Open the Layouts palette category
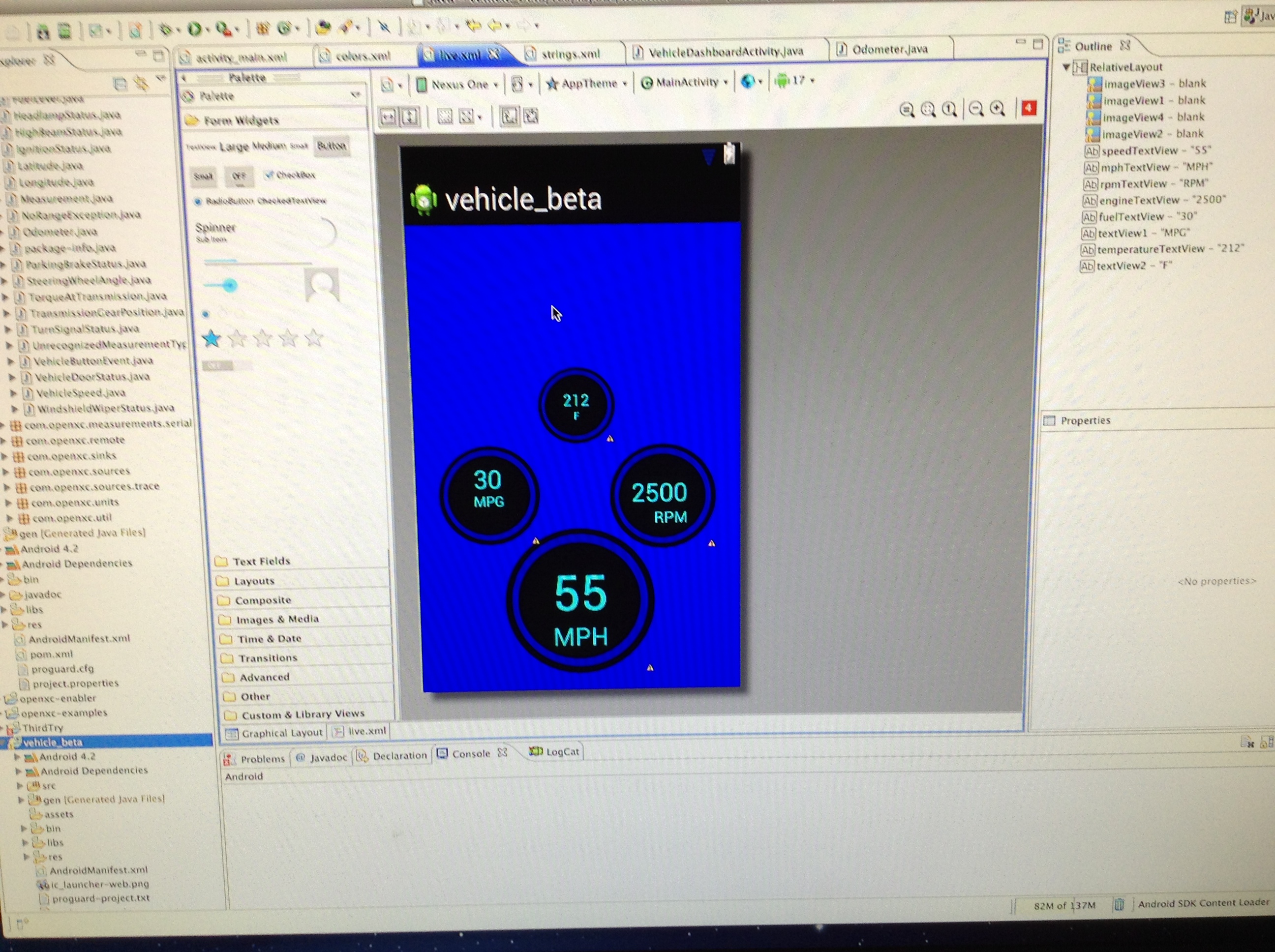The image size is (1275, 952). 254,581
